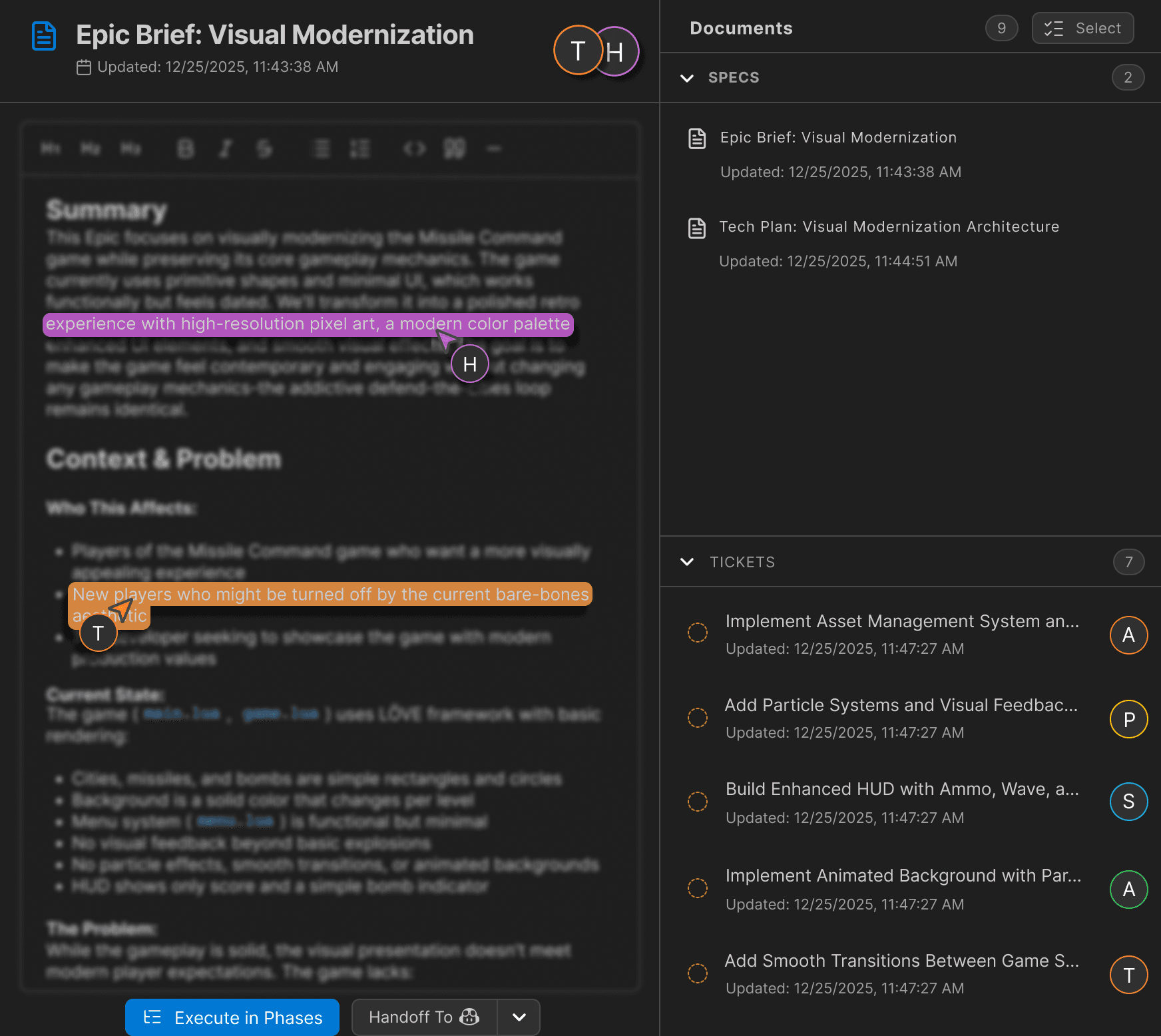Apply Heading 2 from the editor toolbar
Viewport: 1161px width, 1036px height.
[91, 148]
